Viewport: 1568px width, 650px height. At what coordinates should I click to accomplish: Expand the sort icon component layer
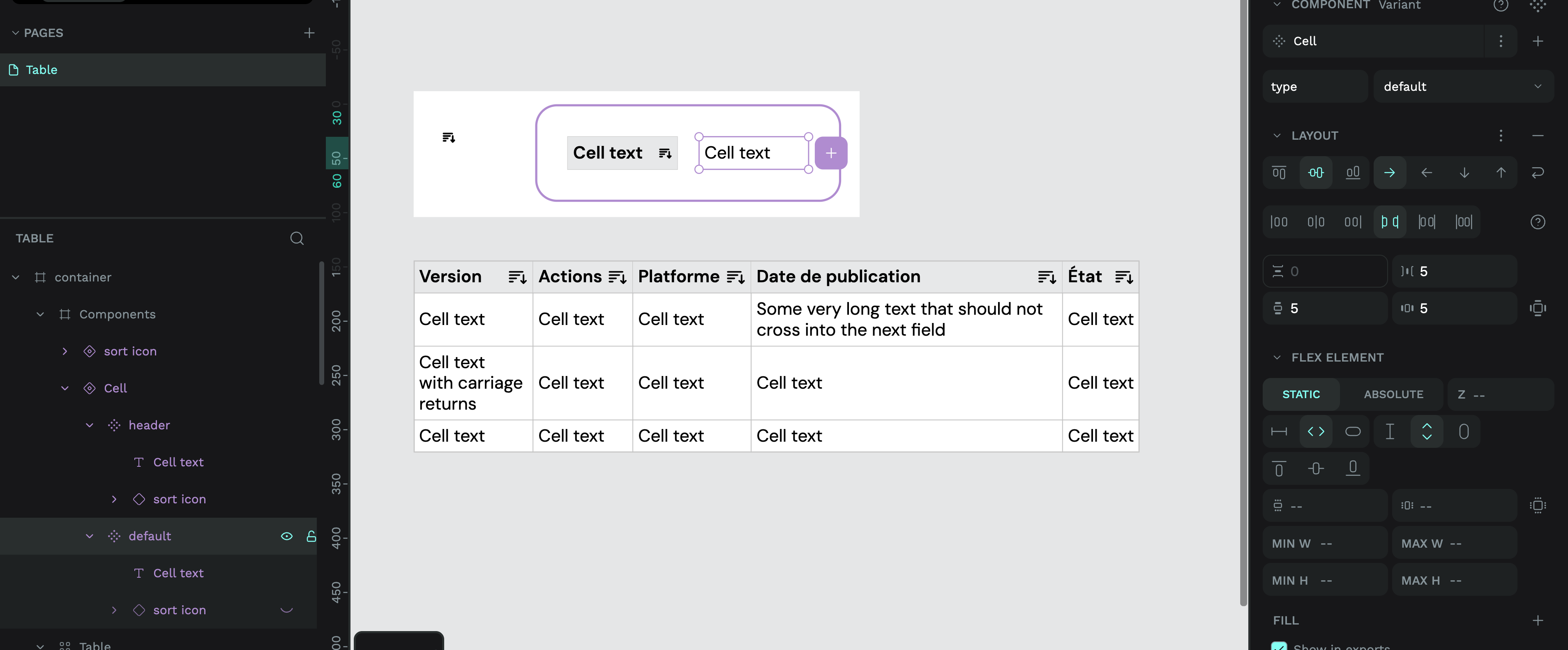pyautogui.click(x=65, y=351)
